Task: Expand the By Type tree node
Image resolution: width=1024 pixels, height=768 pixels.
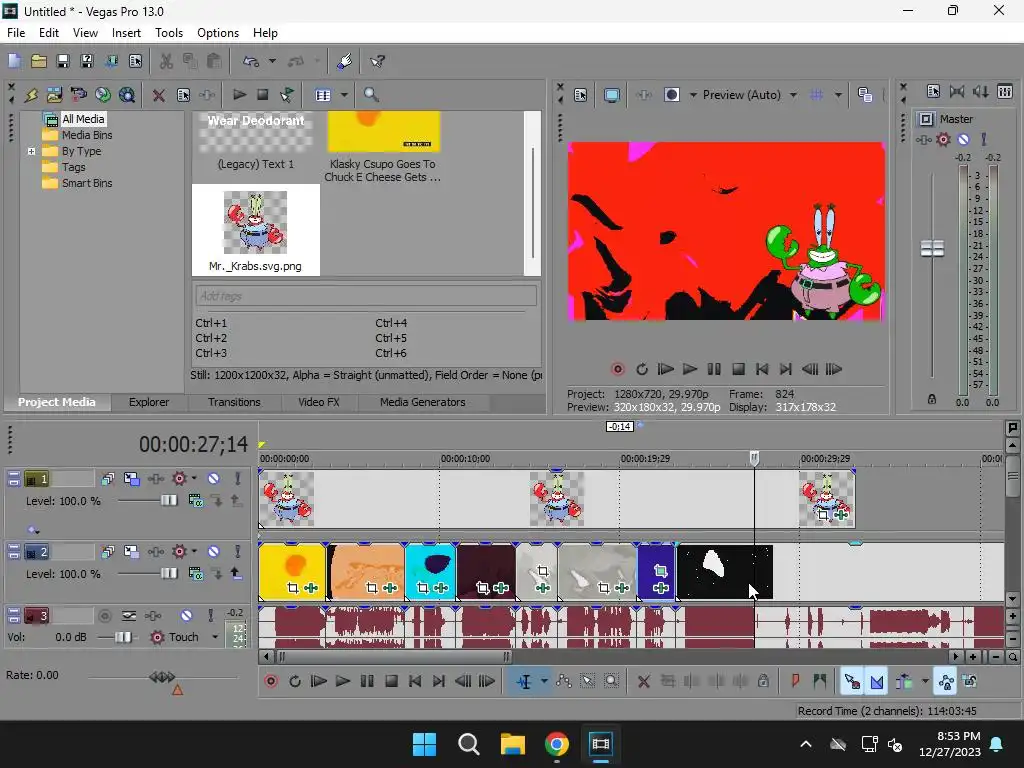Action: (31, 152)
